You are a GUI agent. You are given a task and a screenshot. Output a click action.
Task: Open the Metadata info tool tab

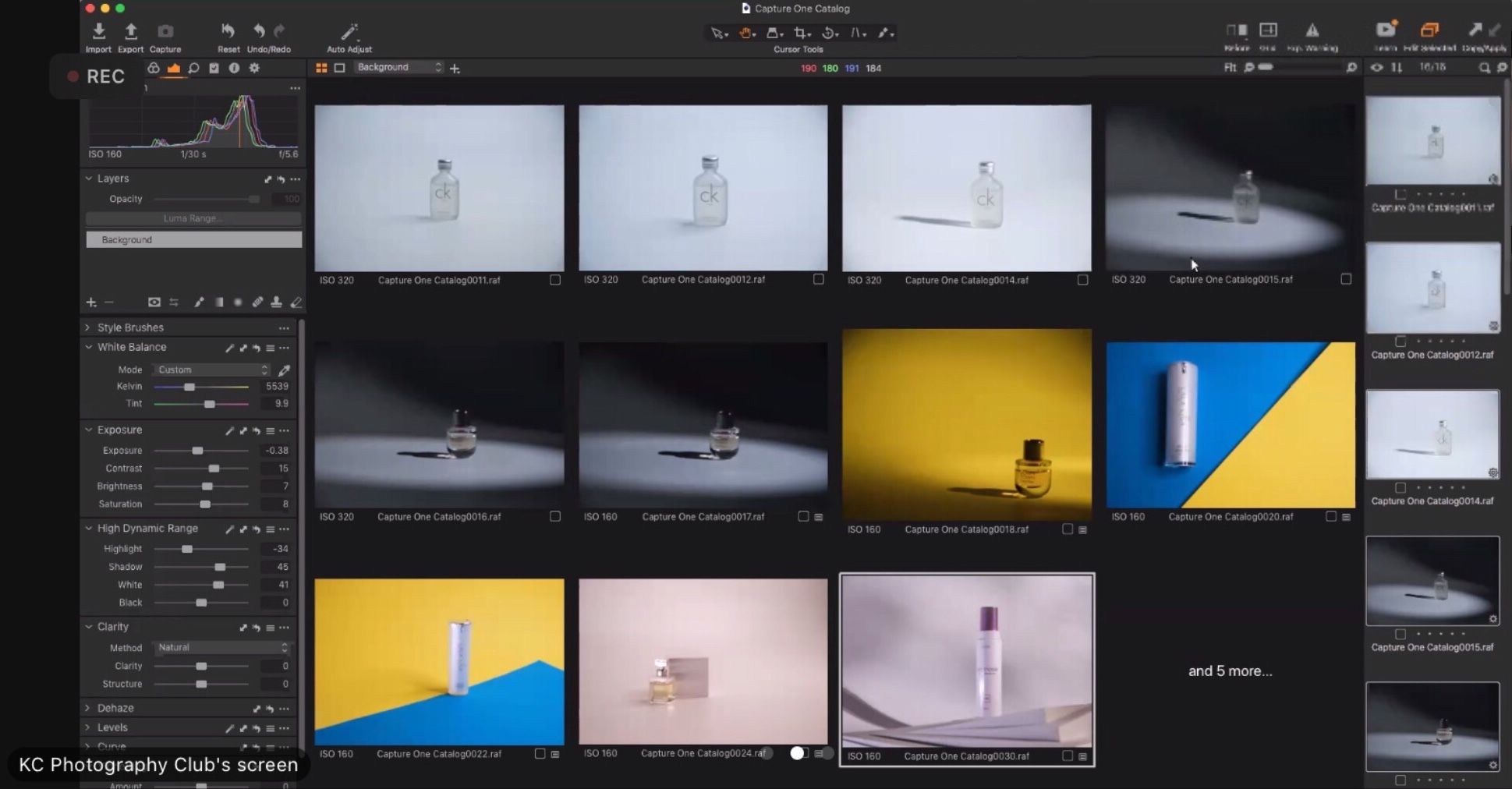234,68
